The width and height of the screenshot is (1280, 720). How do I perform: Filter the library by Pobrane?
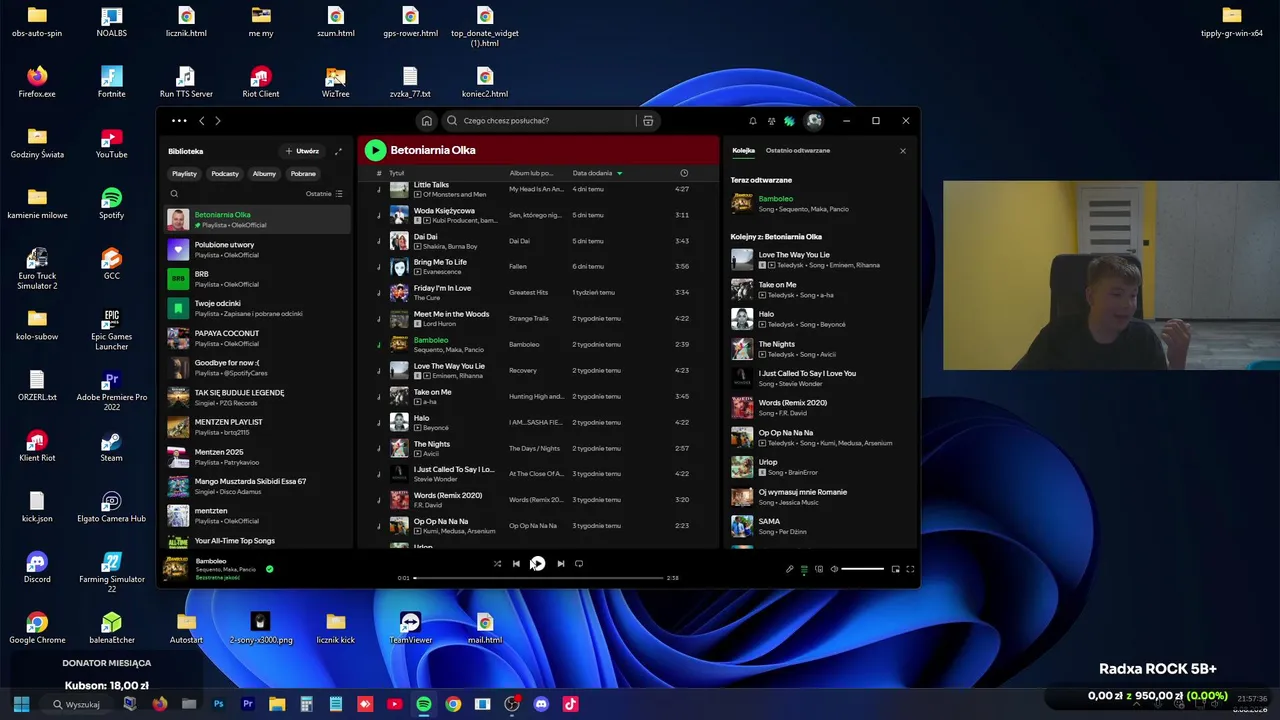coord(303,174)
